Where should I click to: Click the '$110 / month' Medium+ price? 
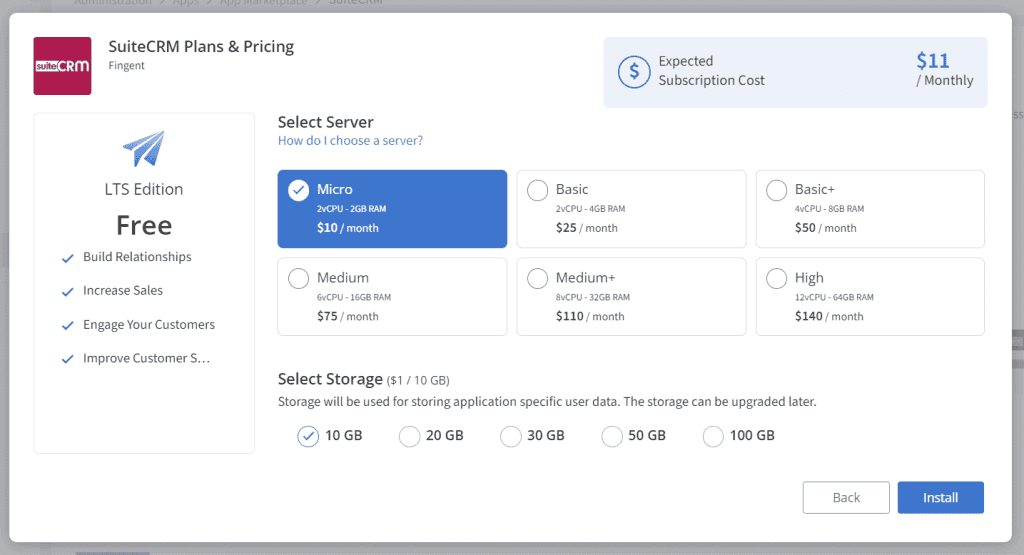tap(590, 316)
